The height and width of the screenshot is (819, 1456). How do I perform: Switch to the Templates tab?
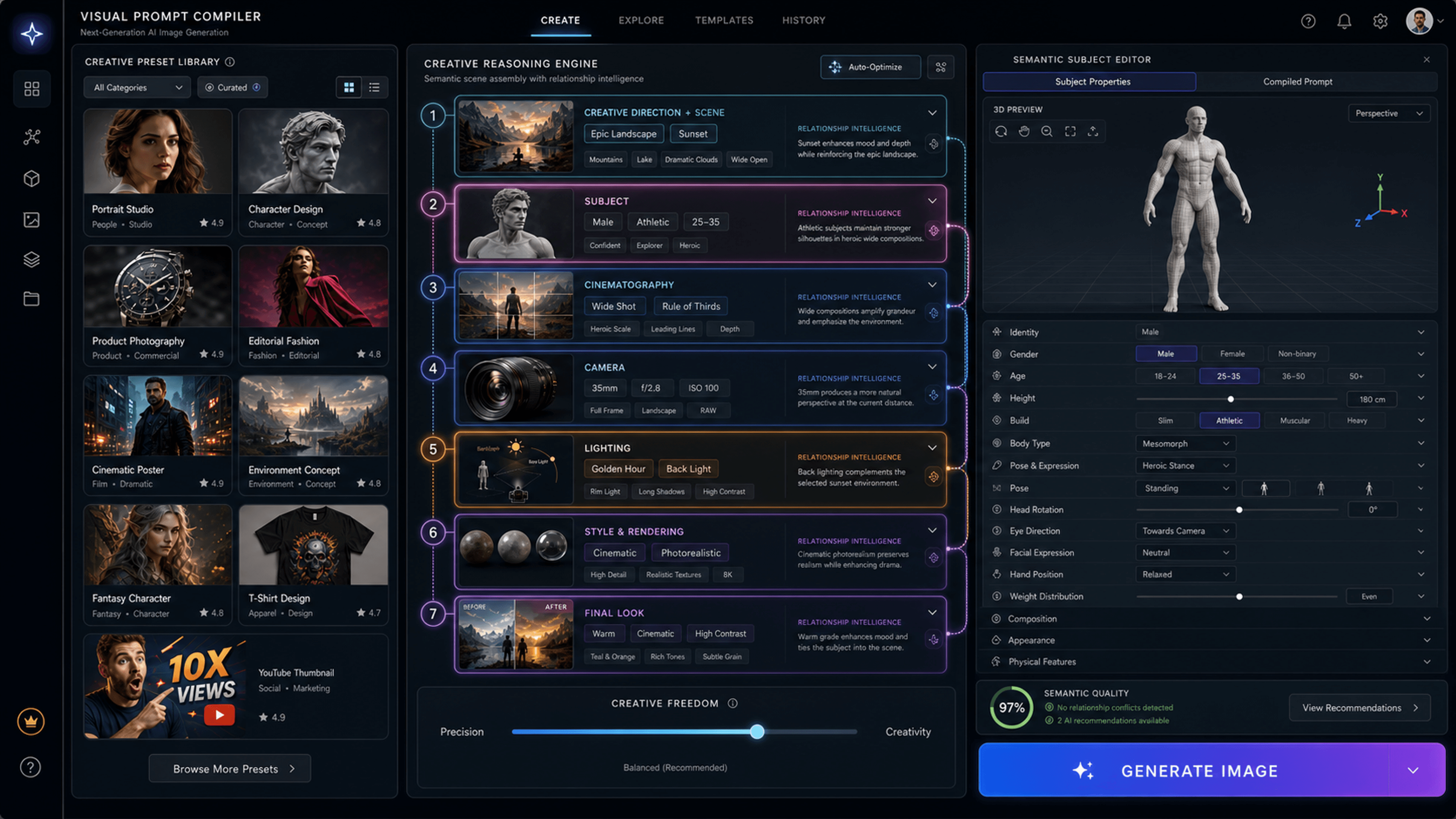(724, 20)
